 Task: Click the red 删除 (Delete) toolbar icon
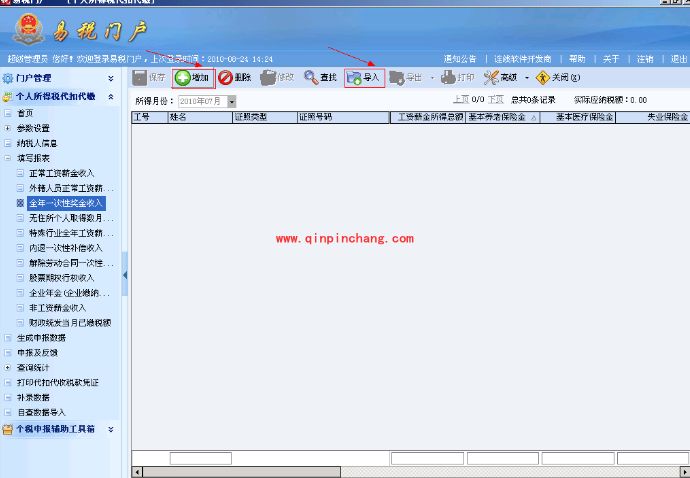coord(226,77)
